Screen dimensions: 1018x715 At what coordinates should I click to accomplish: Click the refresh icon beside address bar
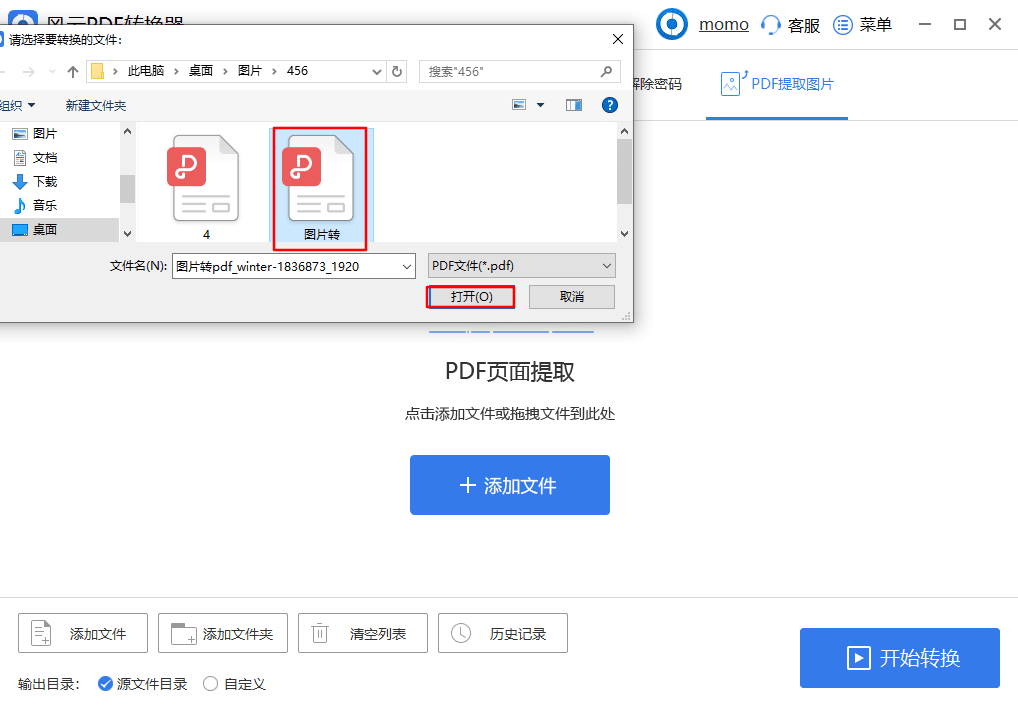[396, 71]
